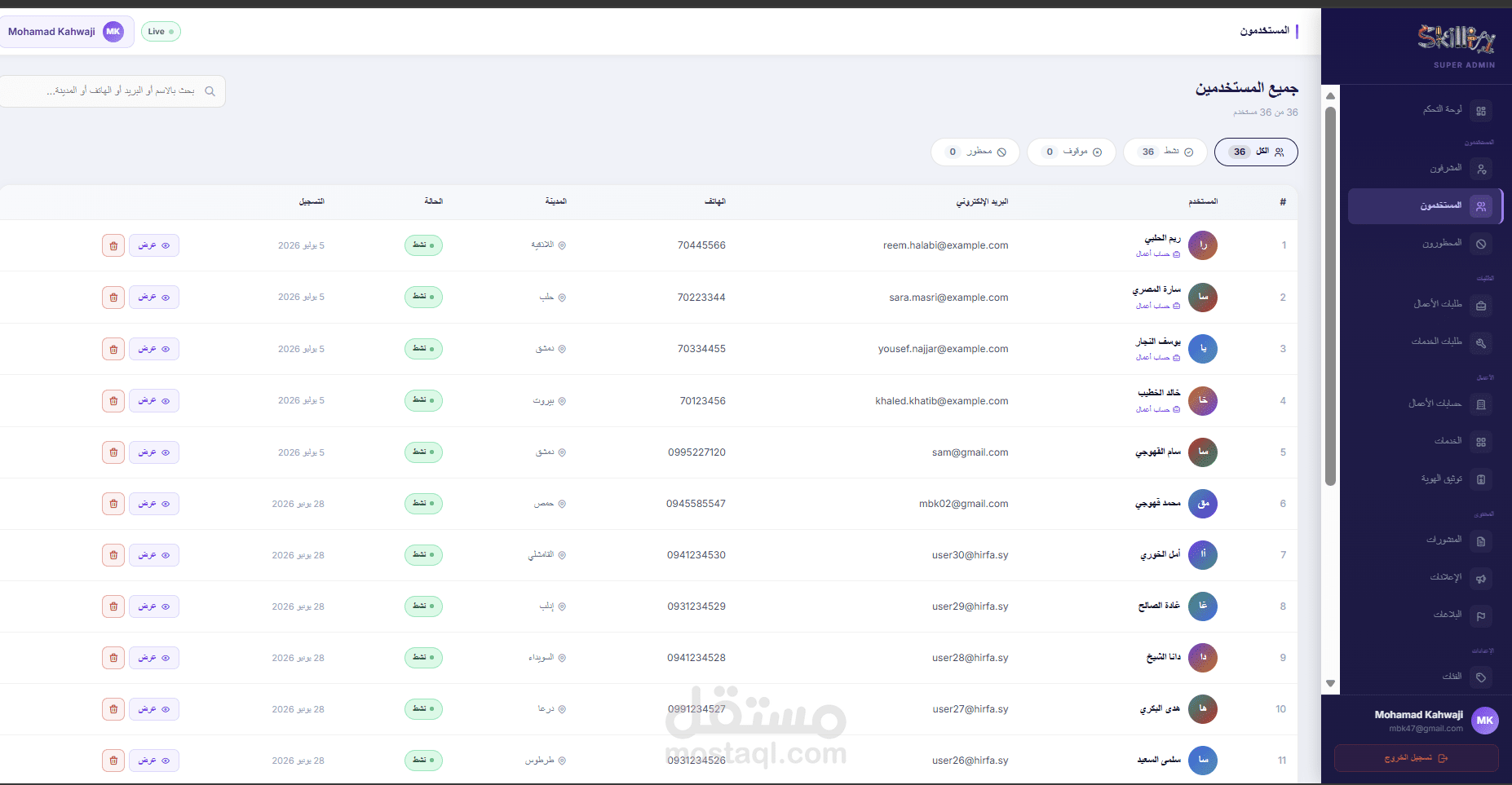Click the حساب أعمال label under ريم الحلبي
The width and height of the screenshot is (1512, 785).
[1158, 254]
